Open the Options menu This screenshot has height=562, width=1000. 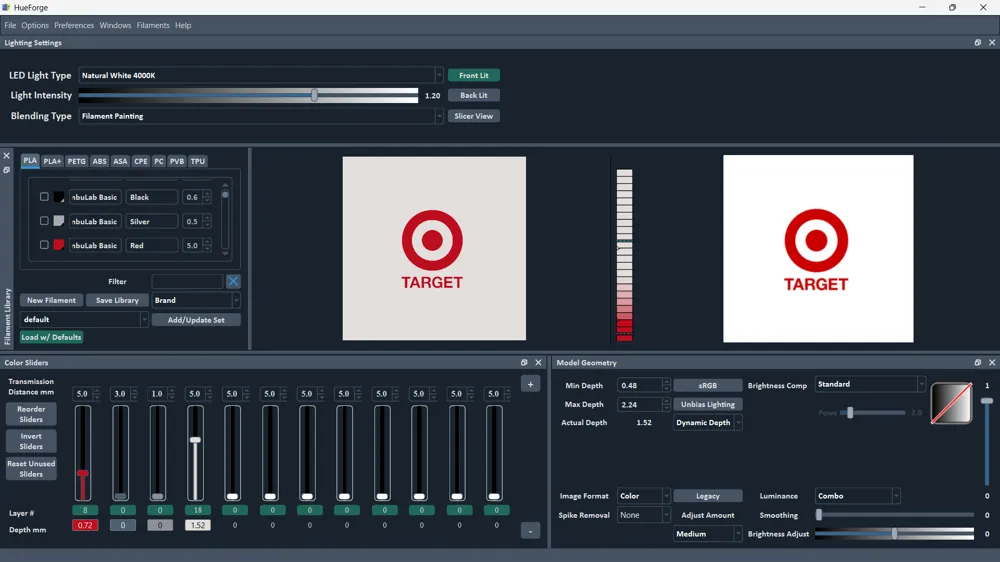click(35, 26)
